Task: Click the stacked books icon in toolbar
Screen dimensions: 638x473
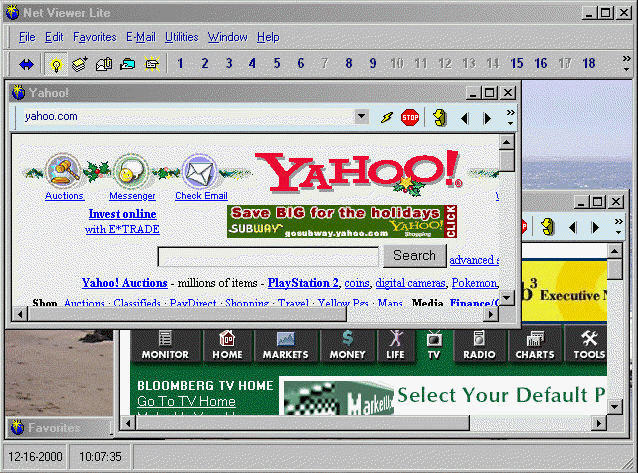Action: 80,64
